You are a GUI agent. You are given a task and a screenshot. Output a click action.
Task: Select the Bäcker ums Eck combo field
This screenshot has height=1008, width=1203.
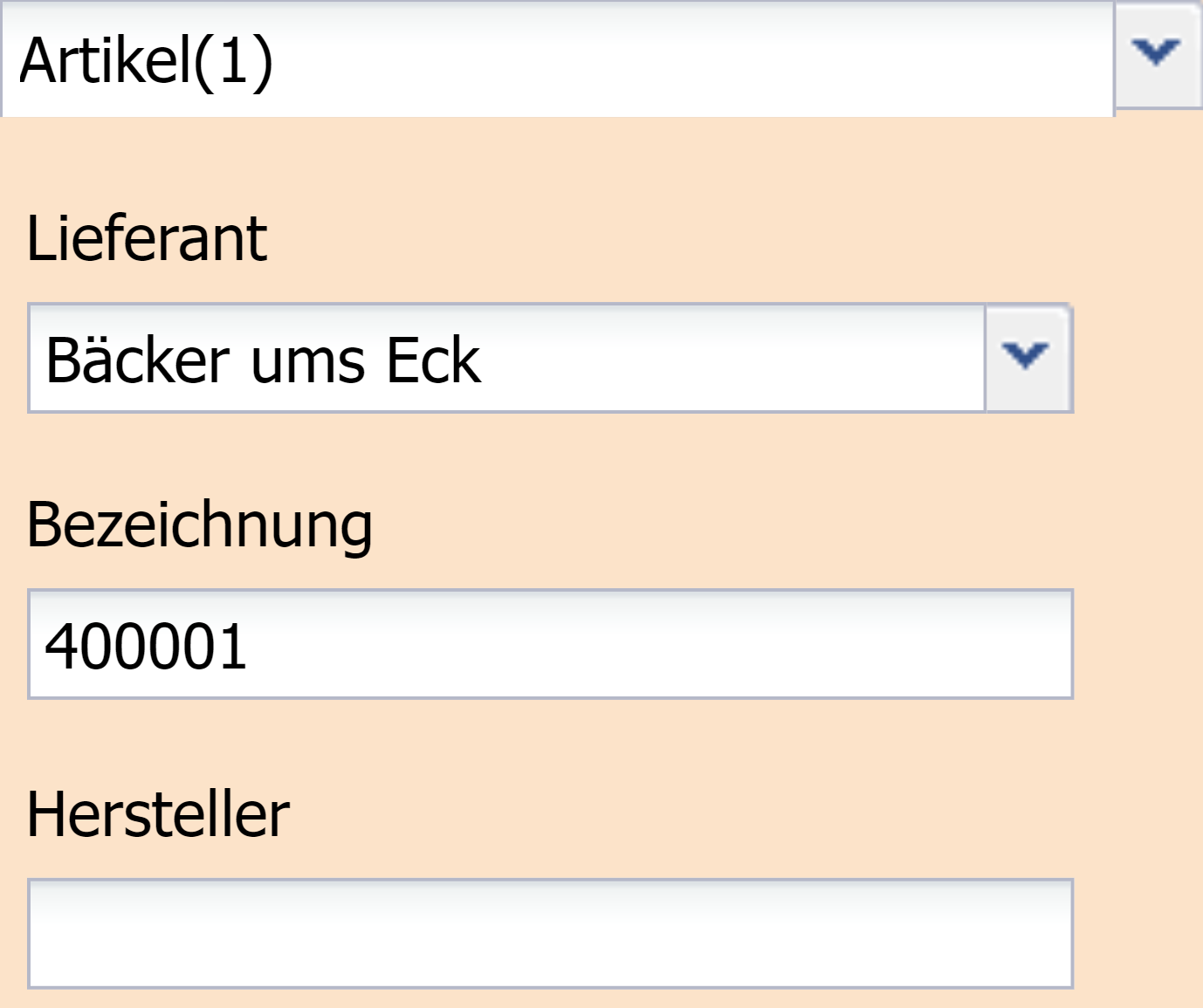point(506,359)
